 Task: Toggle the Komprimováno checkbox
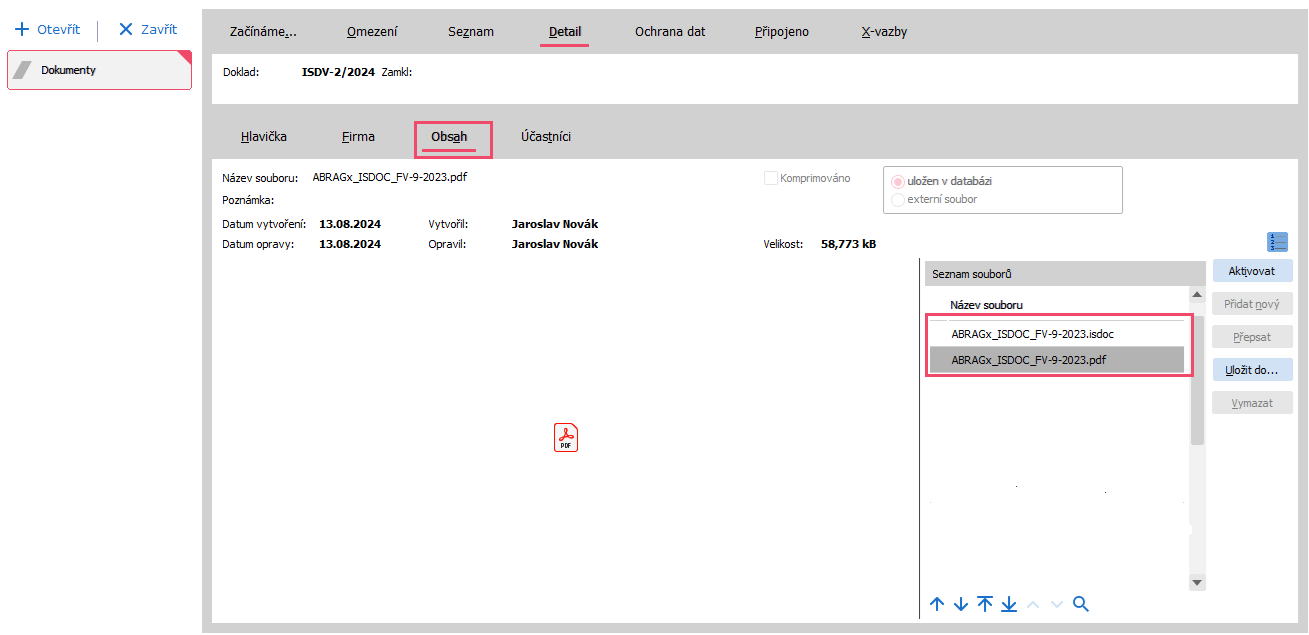(771, 179)
